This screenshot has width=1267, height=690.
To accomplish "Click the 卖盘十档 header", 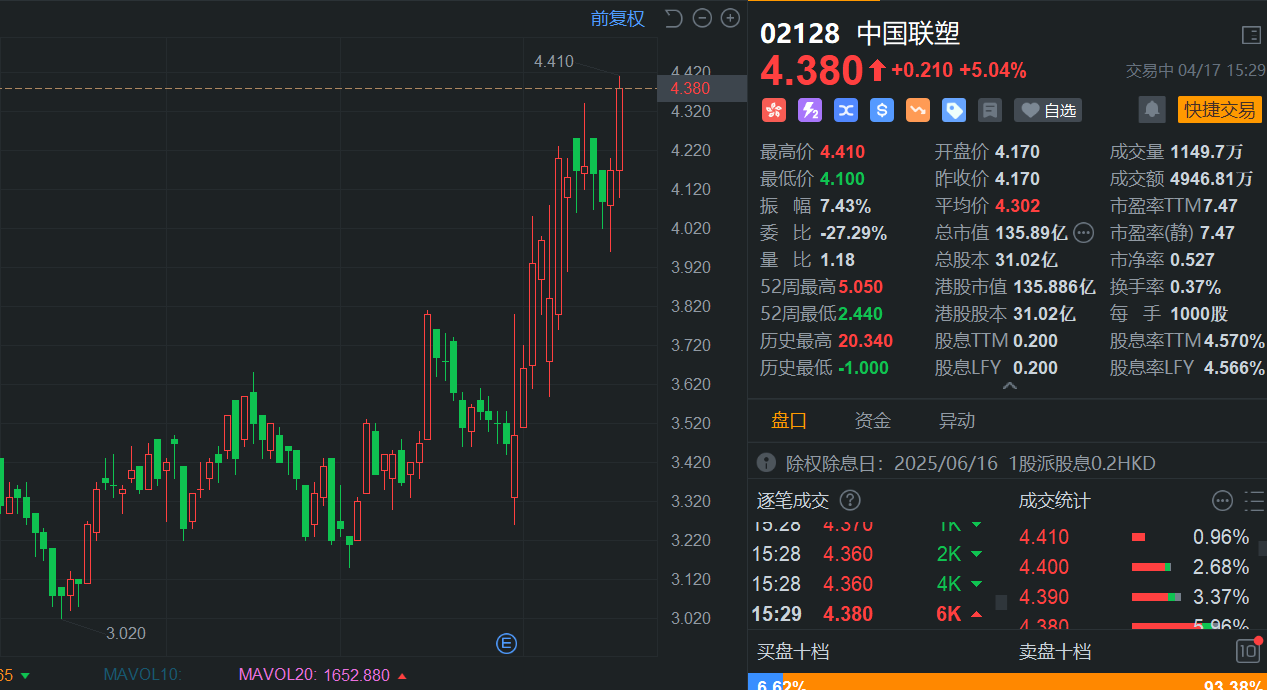I will (1055, 652).
